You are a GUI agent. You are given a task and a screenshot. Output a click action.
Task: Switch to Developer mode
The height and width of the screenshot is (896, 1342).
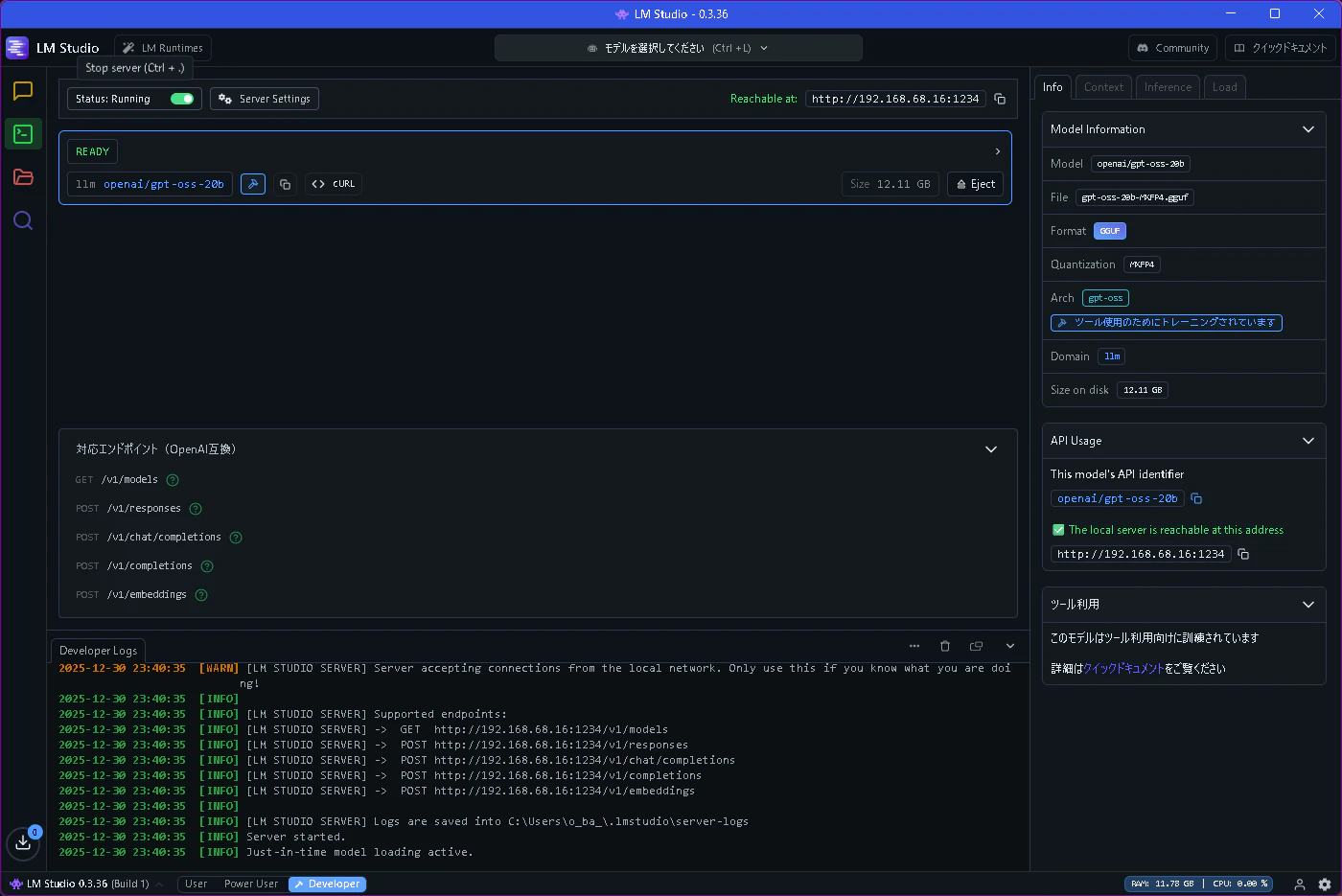[327, 884]
